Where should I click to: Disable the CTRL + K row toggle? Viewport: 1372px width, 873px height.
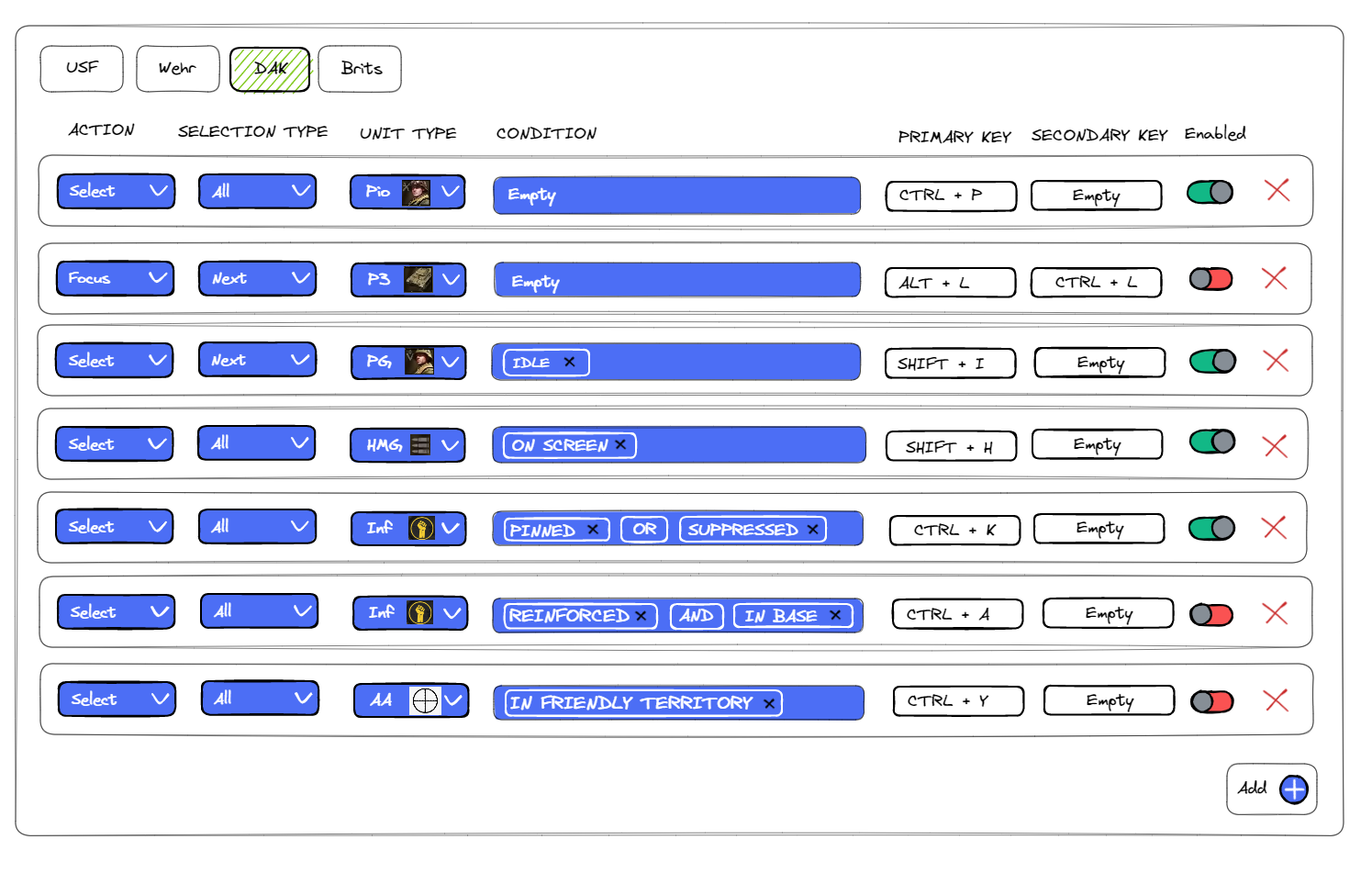1211,528
